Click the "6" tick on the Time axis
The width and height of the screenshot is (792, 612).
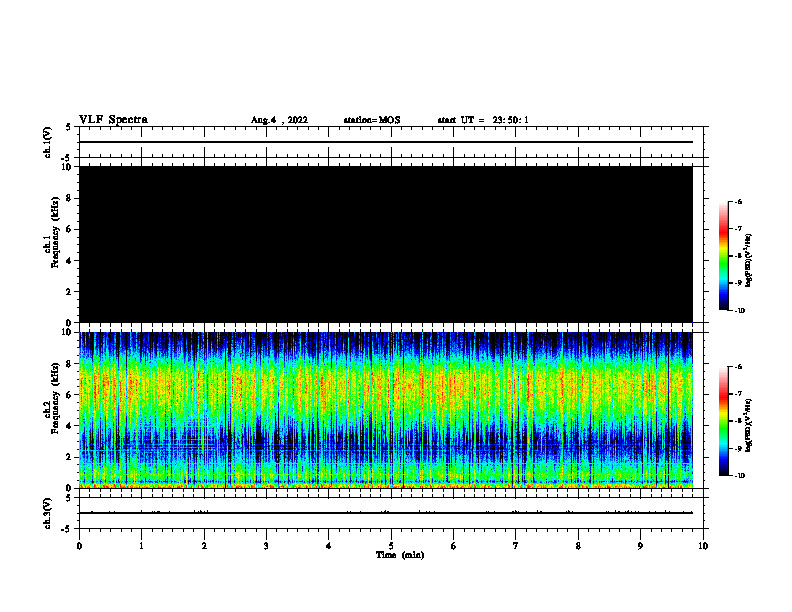(454, 546)
